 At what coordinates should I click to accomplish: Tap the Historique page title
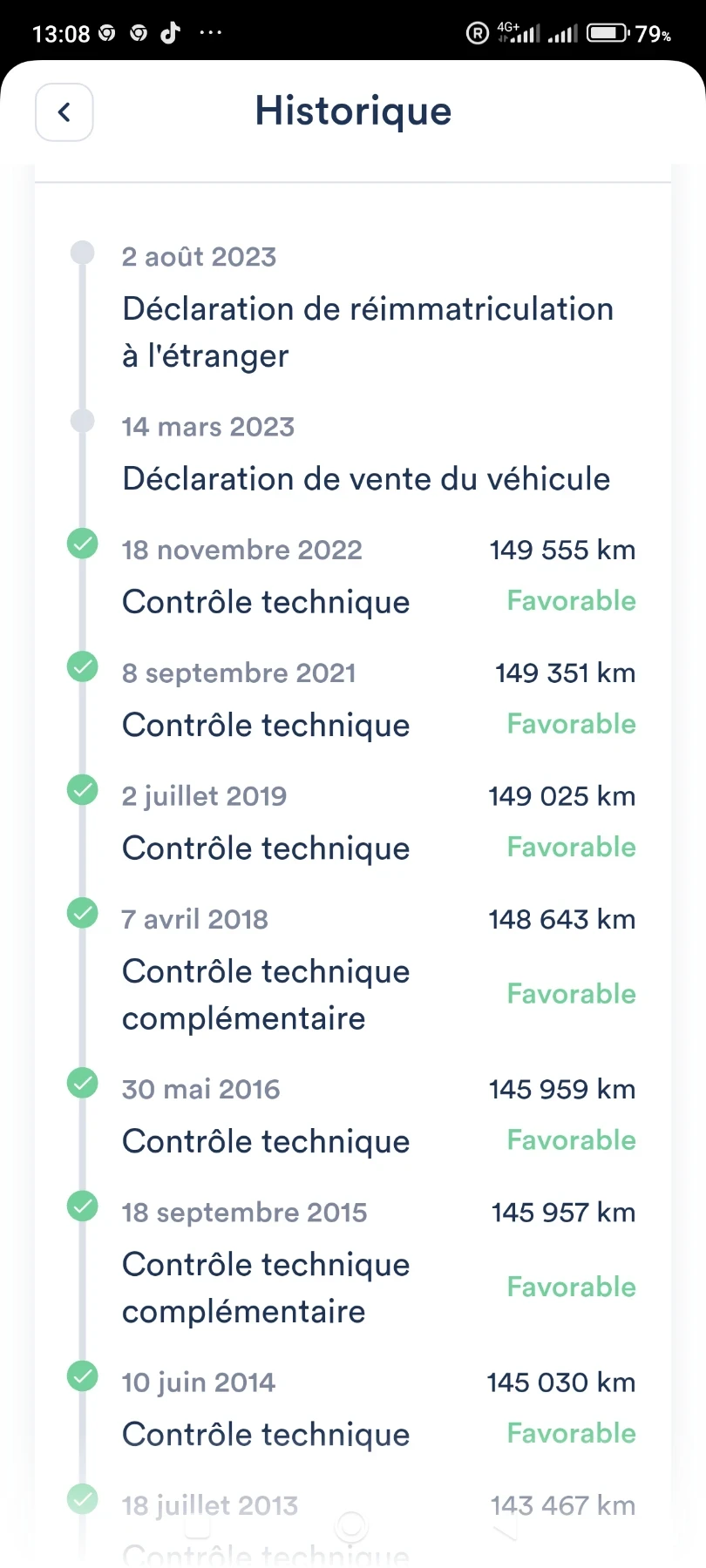pyautogui.click(x=353, y=112)
